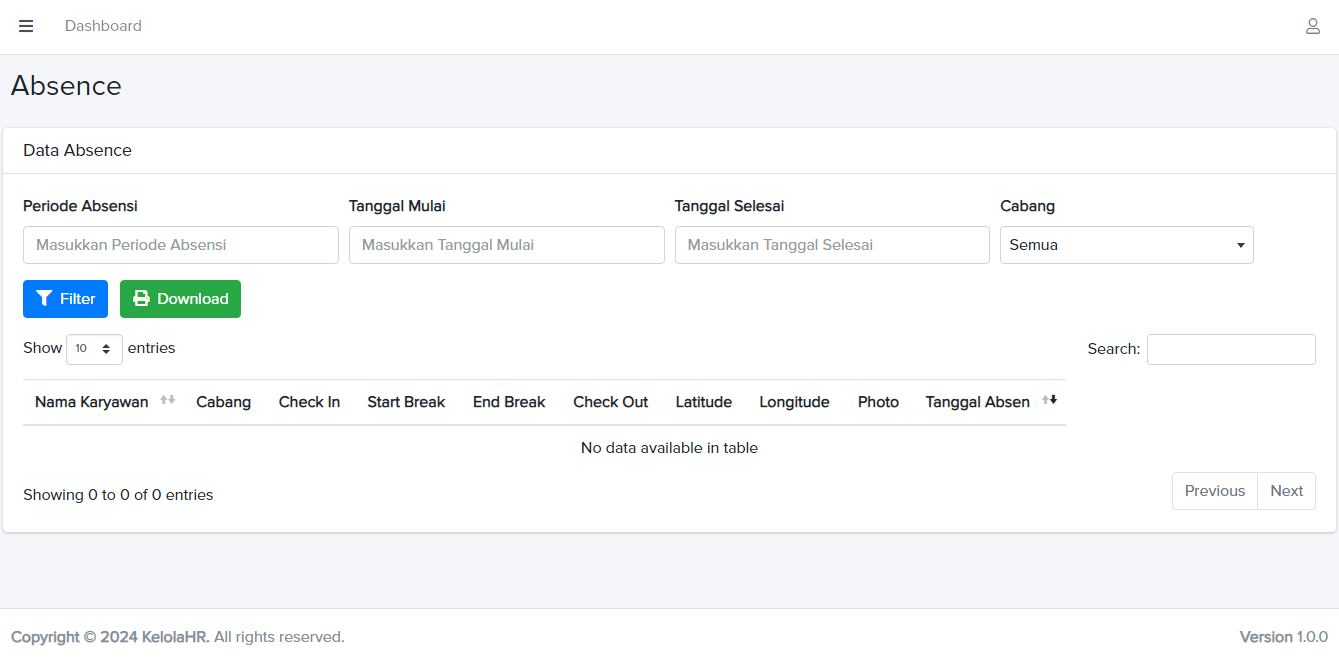Go to Previous page

[x=1214, y=491]
